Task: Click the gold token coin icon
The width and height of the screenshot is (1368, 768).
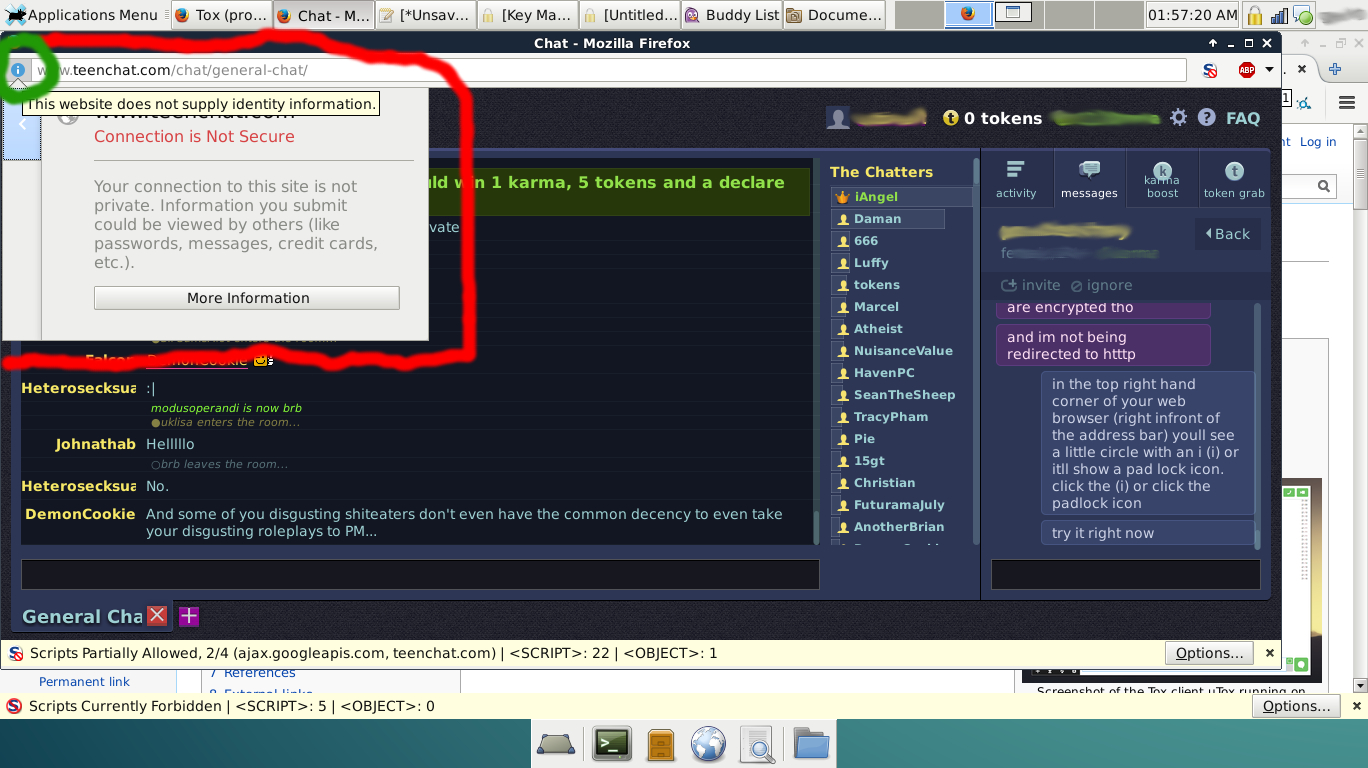Action: tap(951, 118)
